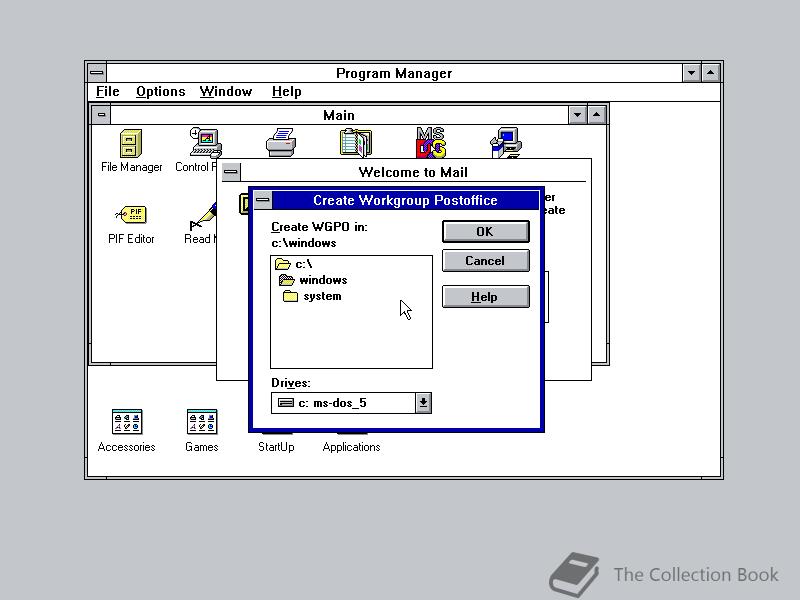Screen dimensions: 800x600
Task: Maximize the Program Manager window
Action: coord(711,73)
